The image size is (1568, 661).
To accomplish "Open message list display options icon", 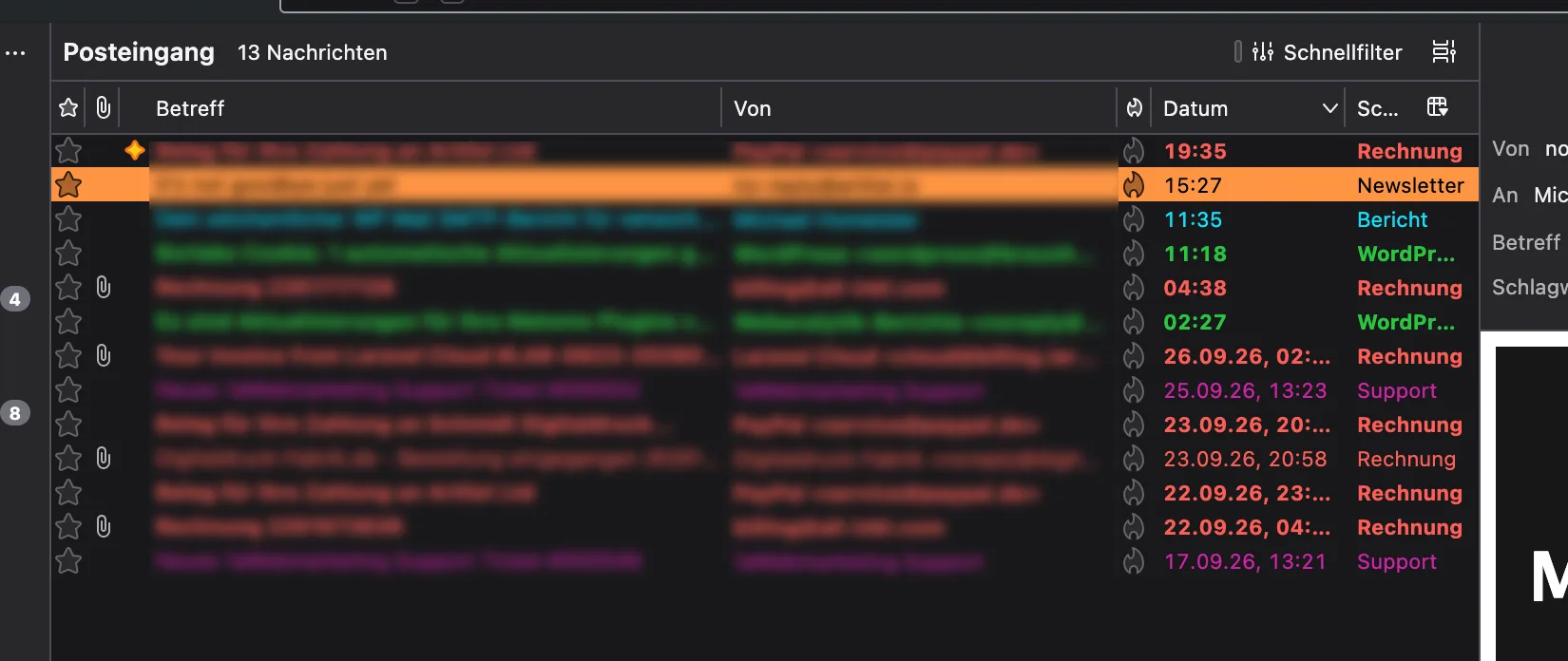I will tap(1444, 52).
